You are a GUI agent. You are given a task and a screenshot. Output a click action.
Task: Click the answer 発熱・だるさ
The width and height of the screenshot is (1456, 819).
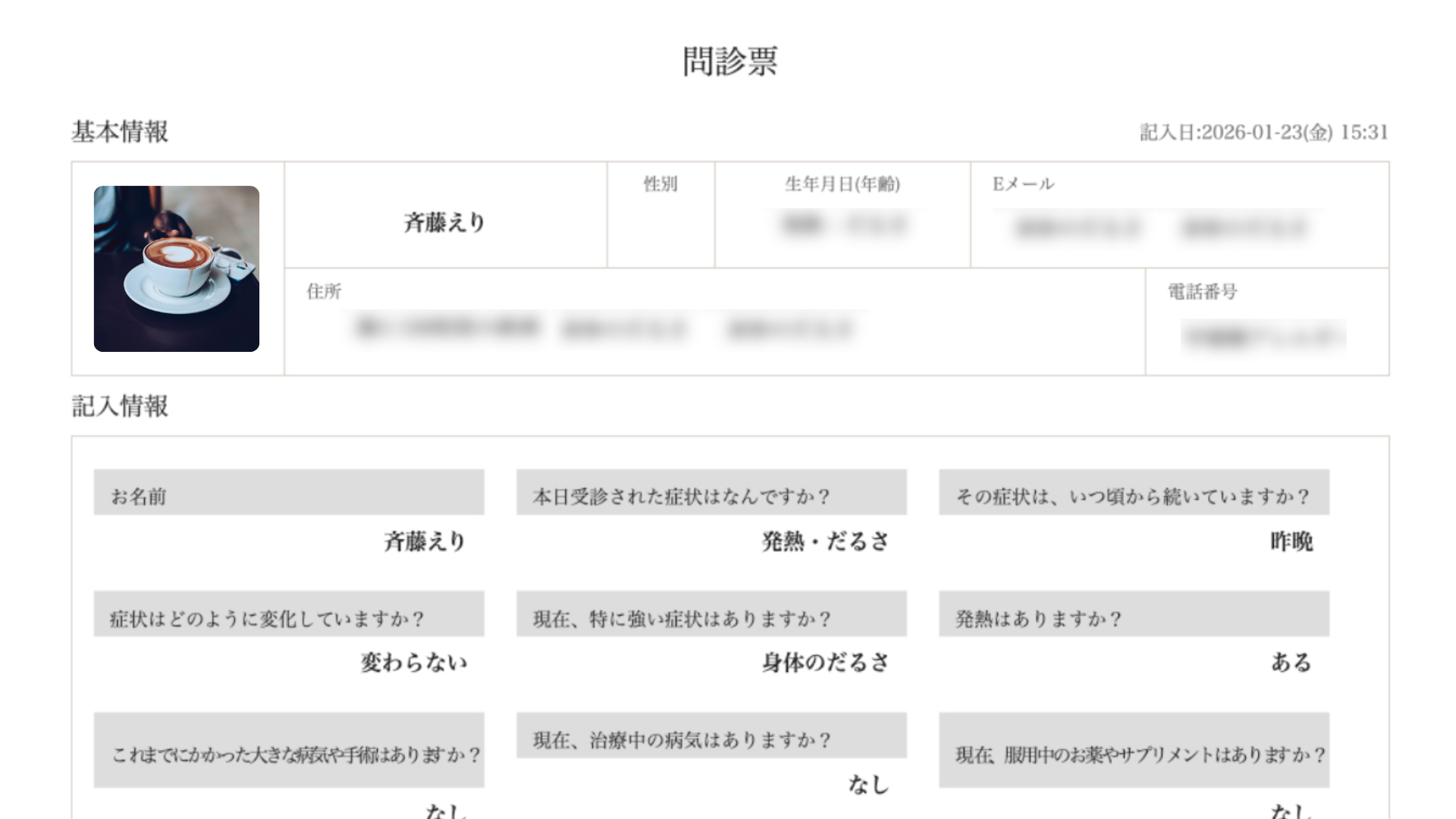825,541
